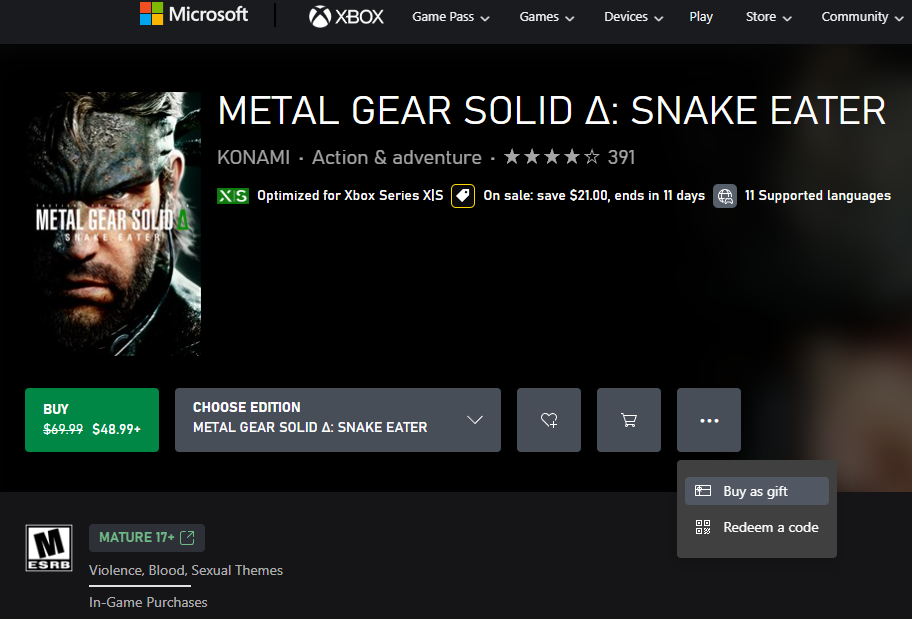Screen dimensions: 912x619
Task: Select Redeem a code option
Action: tap(757, 527)
